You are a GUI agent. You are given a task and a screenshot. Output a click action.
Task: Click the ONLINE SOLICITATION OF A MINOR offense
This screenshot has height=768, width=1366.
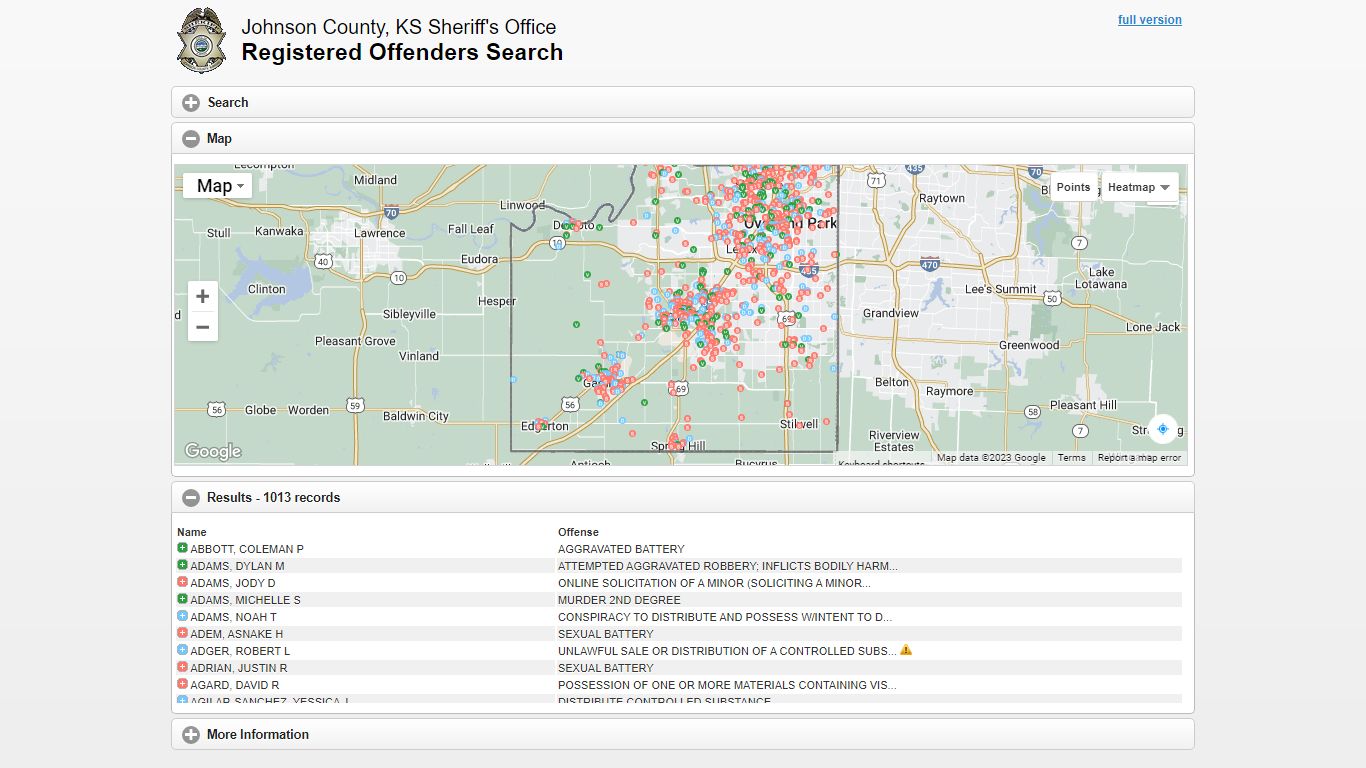[x=714, y=583]
